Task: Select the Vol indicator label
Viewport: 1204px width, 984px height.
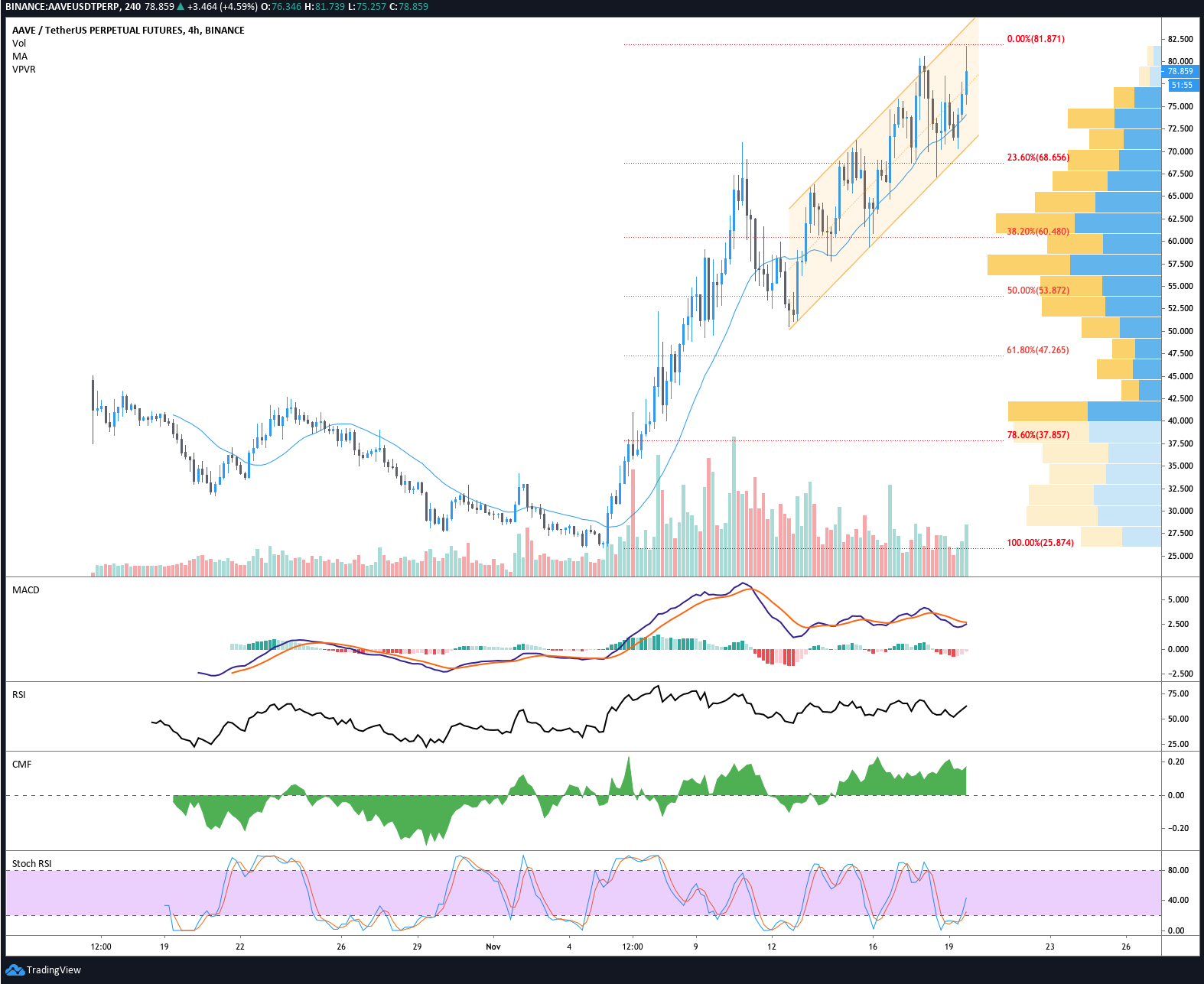Action: (19, 44)
